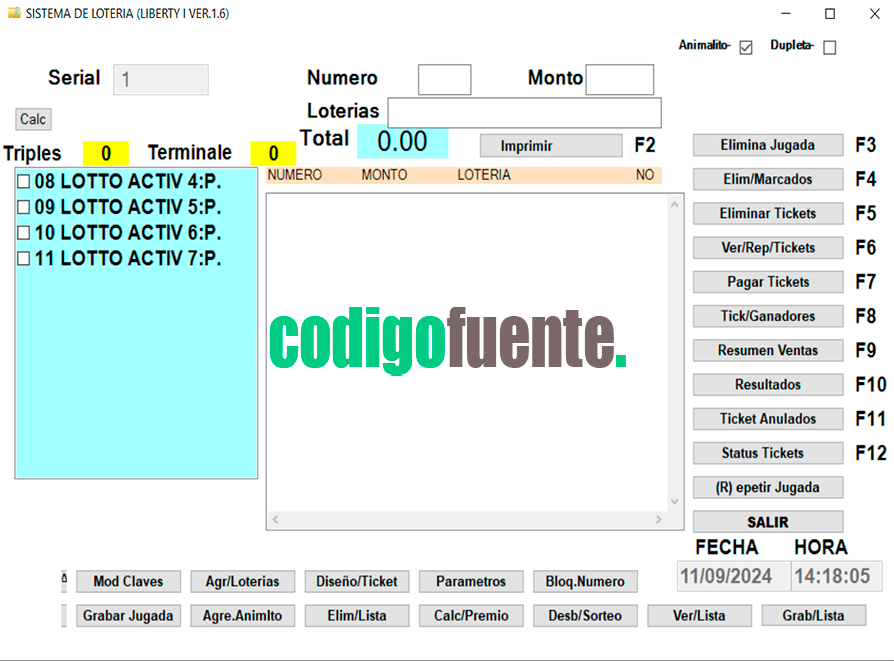Click the Calc button
This screenshot has width=894, height=661.
pos(33,119)
